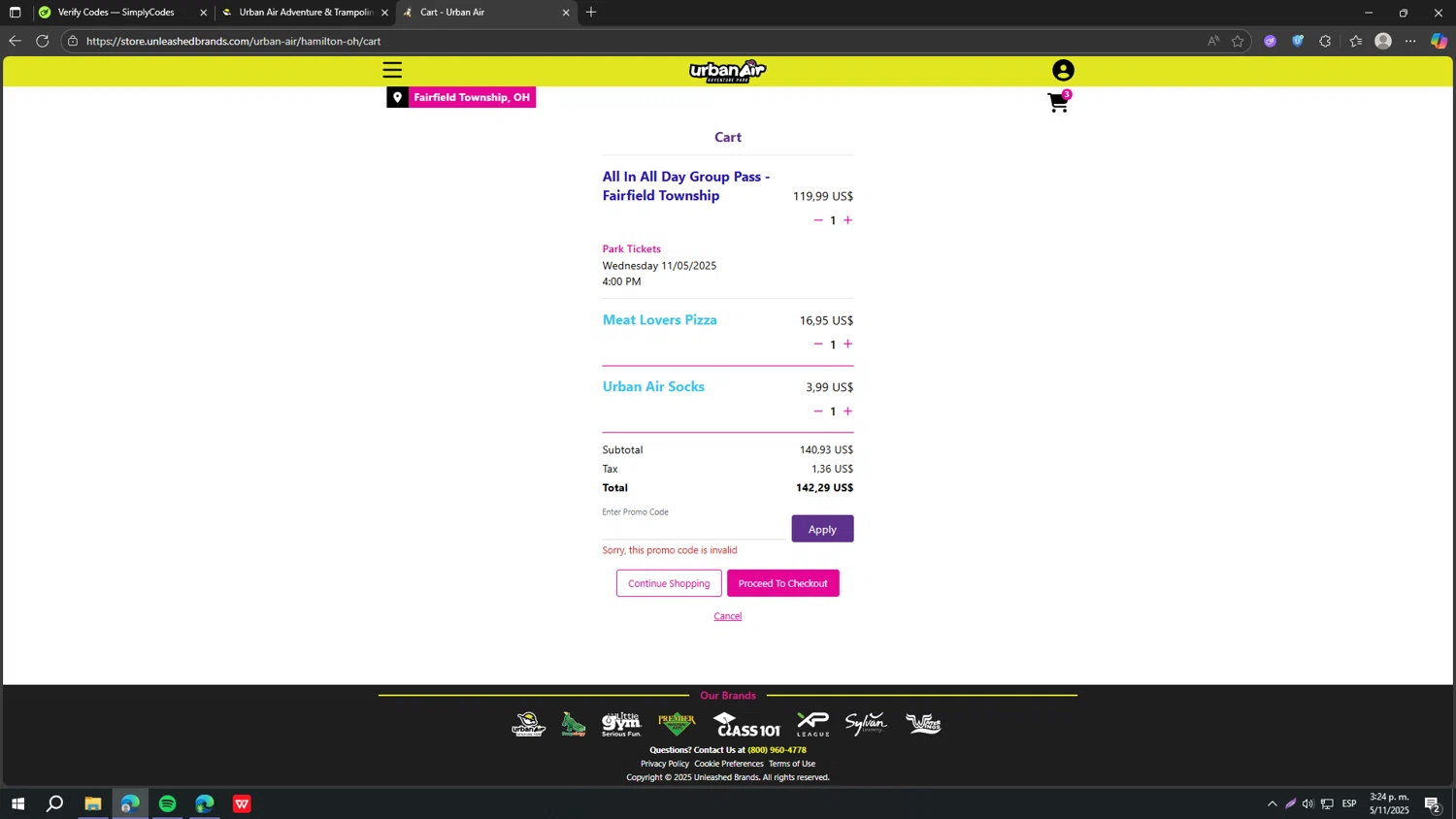The width and height of the screenshot is (1456, 819).
Task: Go back to previous page
Action: coord(15,41)
